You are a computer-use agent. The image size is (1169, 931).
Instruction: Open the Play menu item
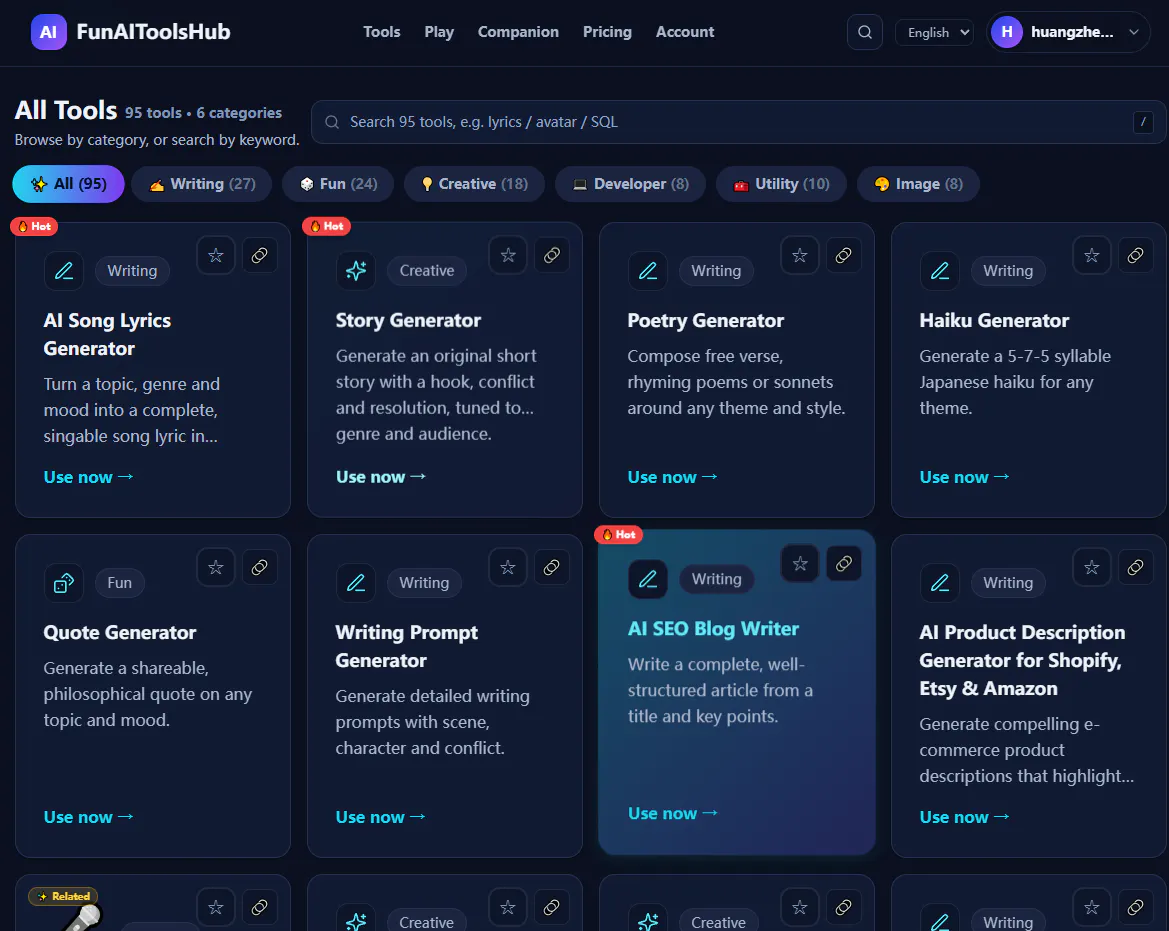pos(439,32)
